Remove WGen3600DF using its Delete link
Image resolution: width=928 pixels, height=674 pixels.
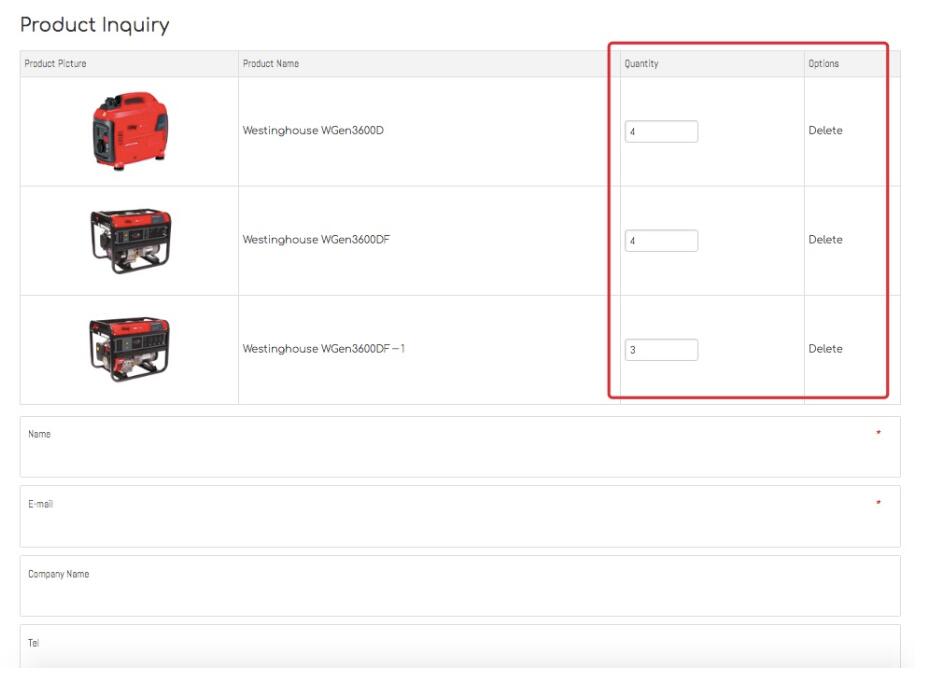[825, 240]
